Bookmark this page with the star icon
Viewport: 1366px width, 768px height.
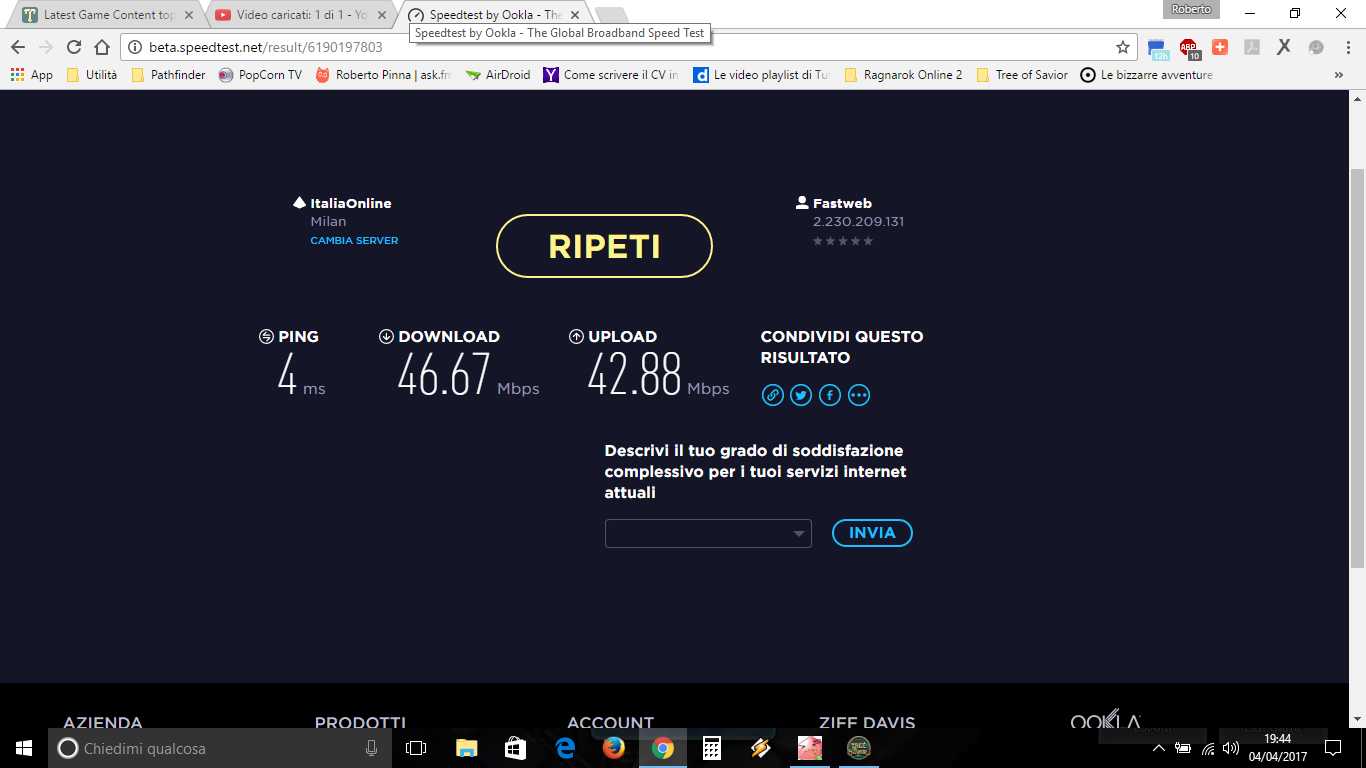[1122, 47]
